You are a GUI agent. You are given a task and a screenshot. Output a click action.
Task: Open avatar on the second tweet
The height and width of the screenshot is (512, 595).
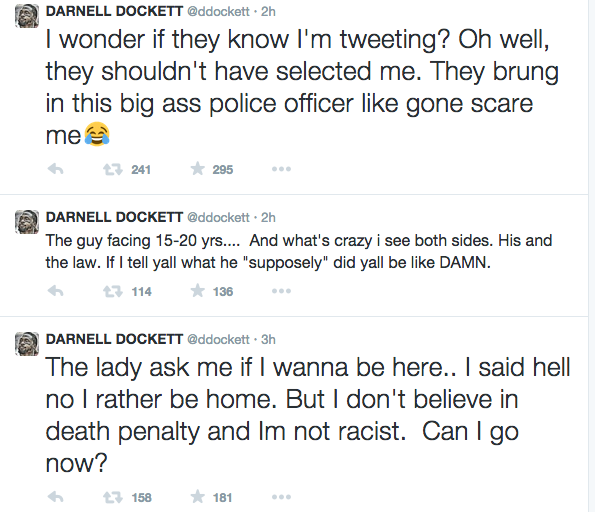(x=27, y=222)
